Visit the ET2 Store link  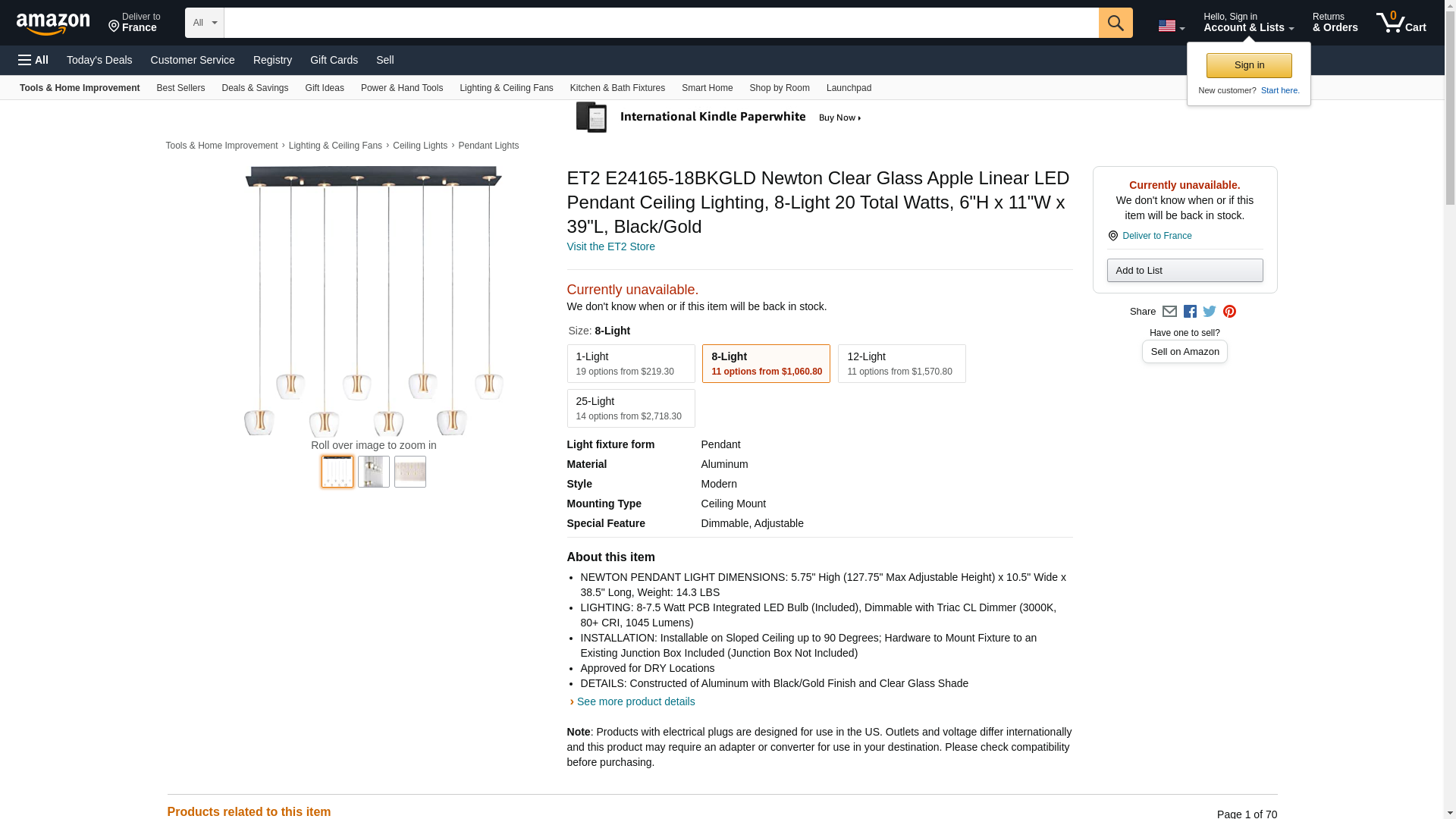pos(610,246)
